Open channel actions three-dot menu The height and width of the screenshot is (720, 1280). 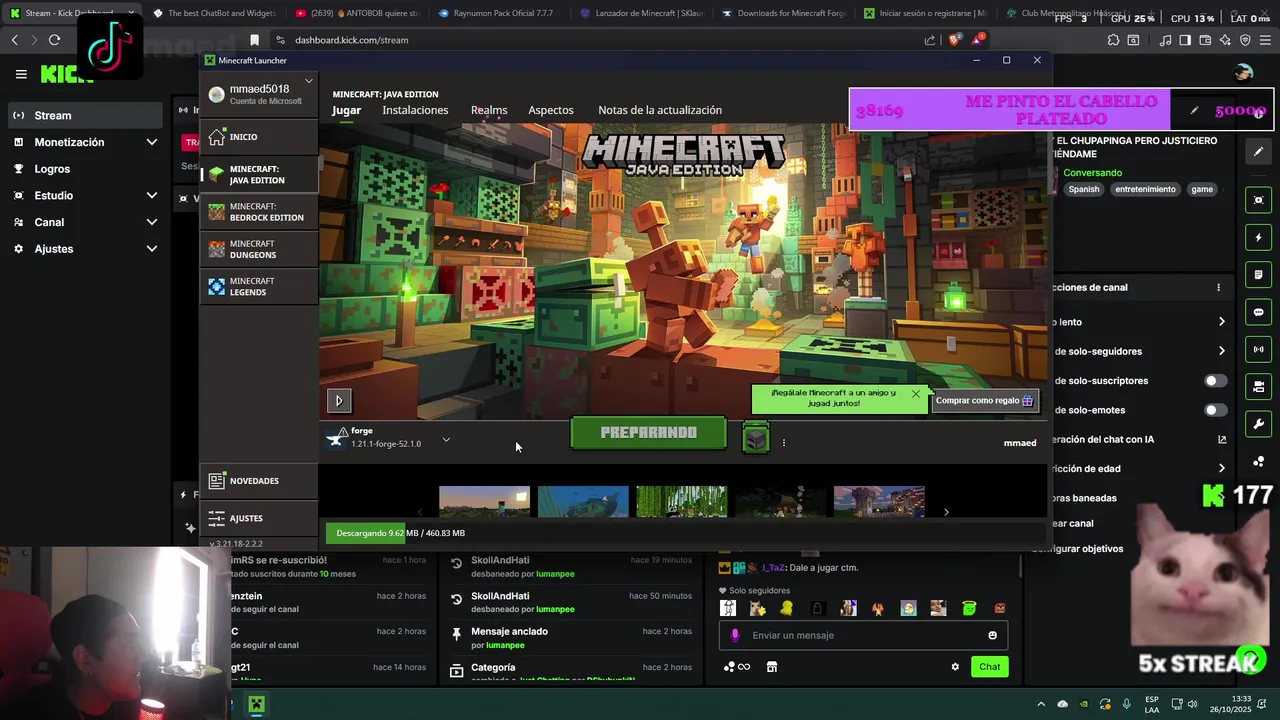click(1218, 287)
